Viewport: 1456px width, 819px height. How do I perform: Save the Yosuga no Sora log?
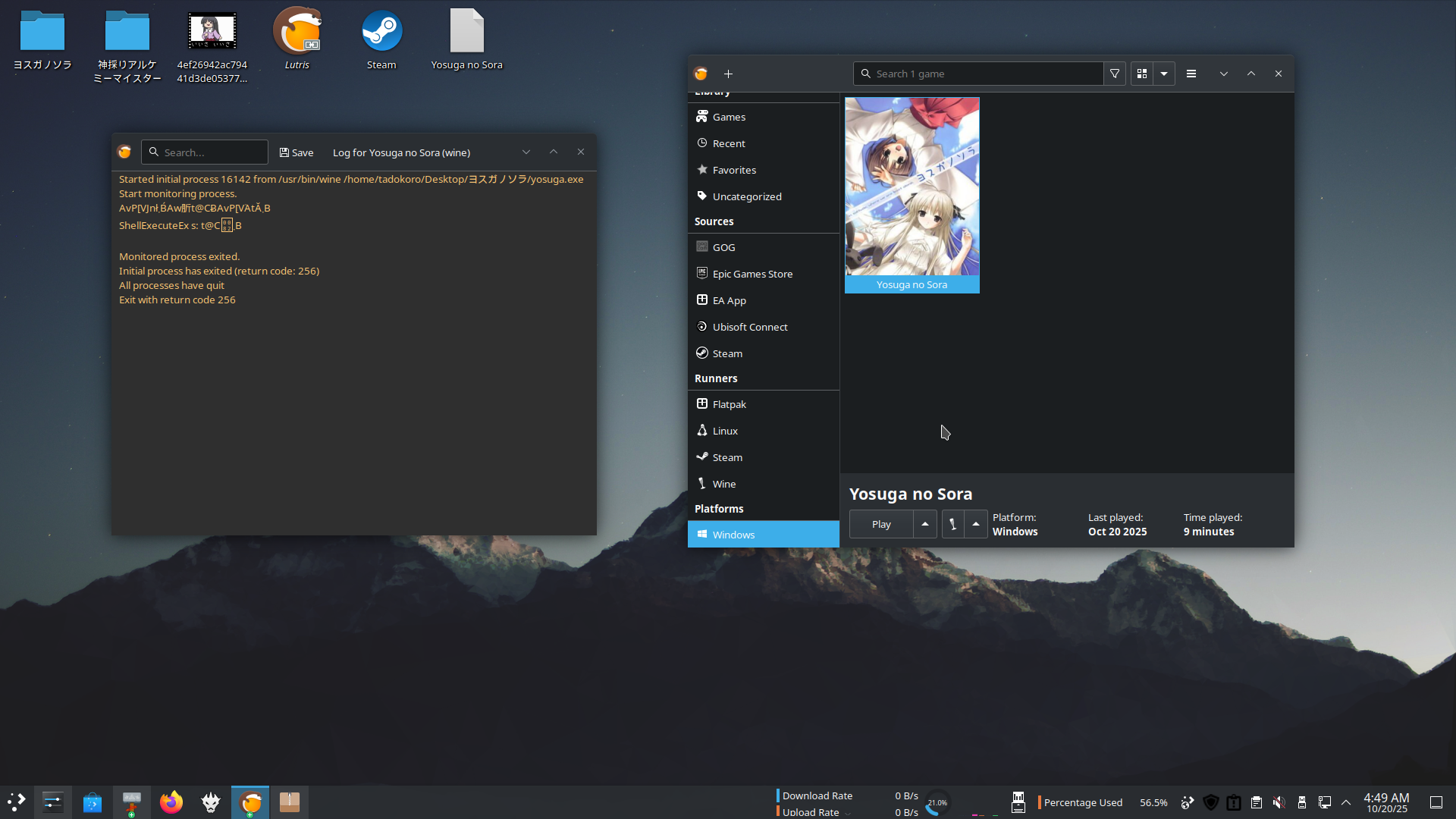click(297, 152)
